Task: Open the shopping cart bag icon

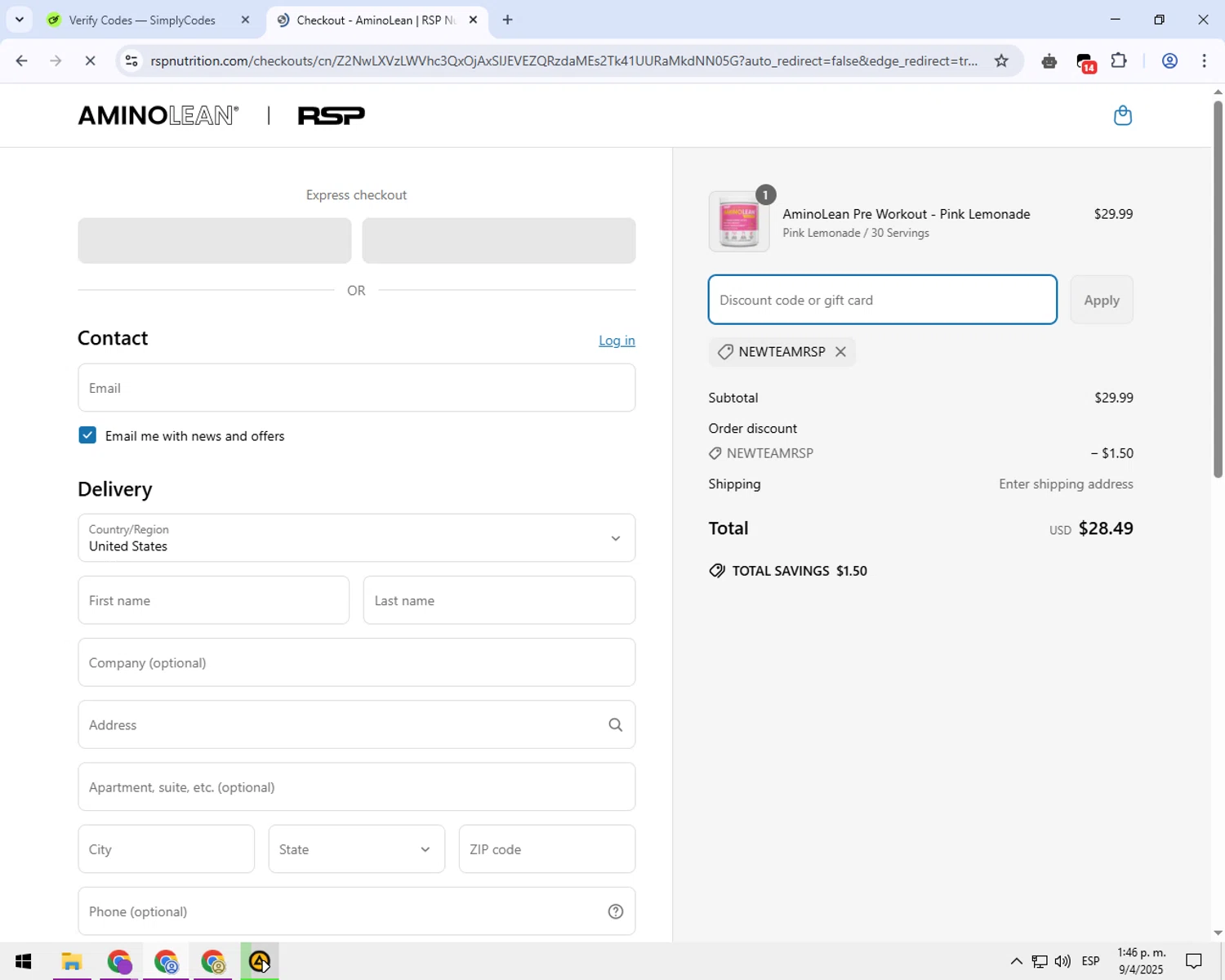Action: [x=1123, y=115]
